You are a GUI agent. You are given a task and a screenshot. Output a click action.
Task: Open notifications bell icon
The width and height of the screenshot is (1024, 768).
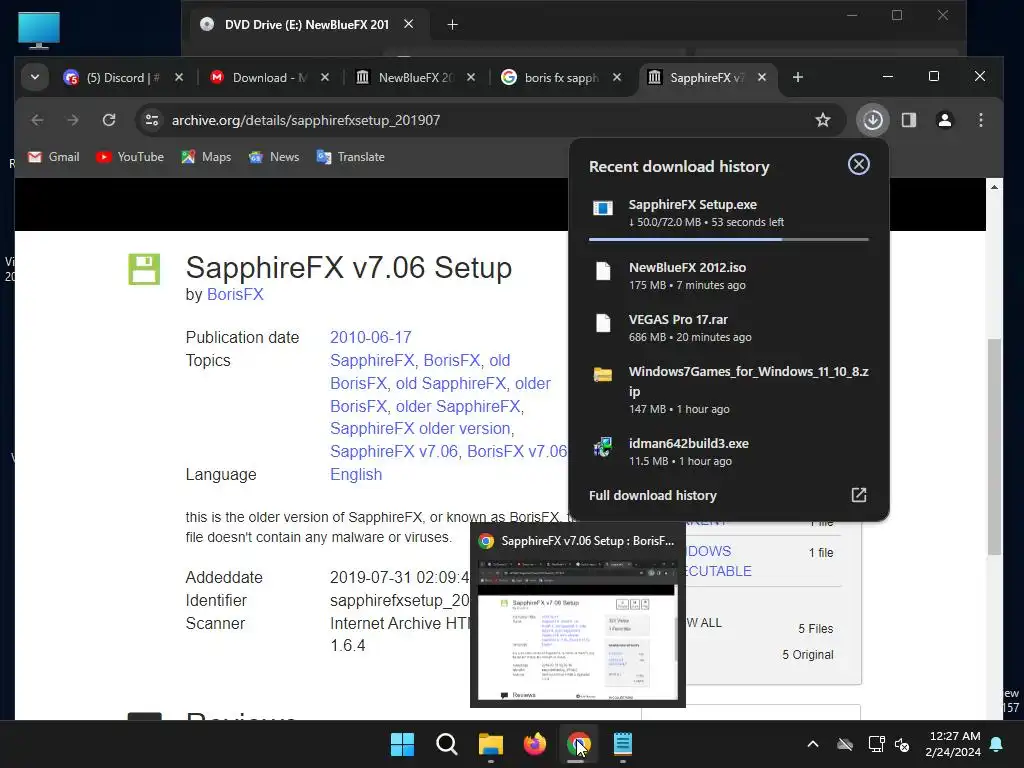pos(997,744)
